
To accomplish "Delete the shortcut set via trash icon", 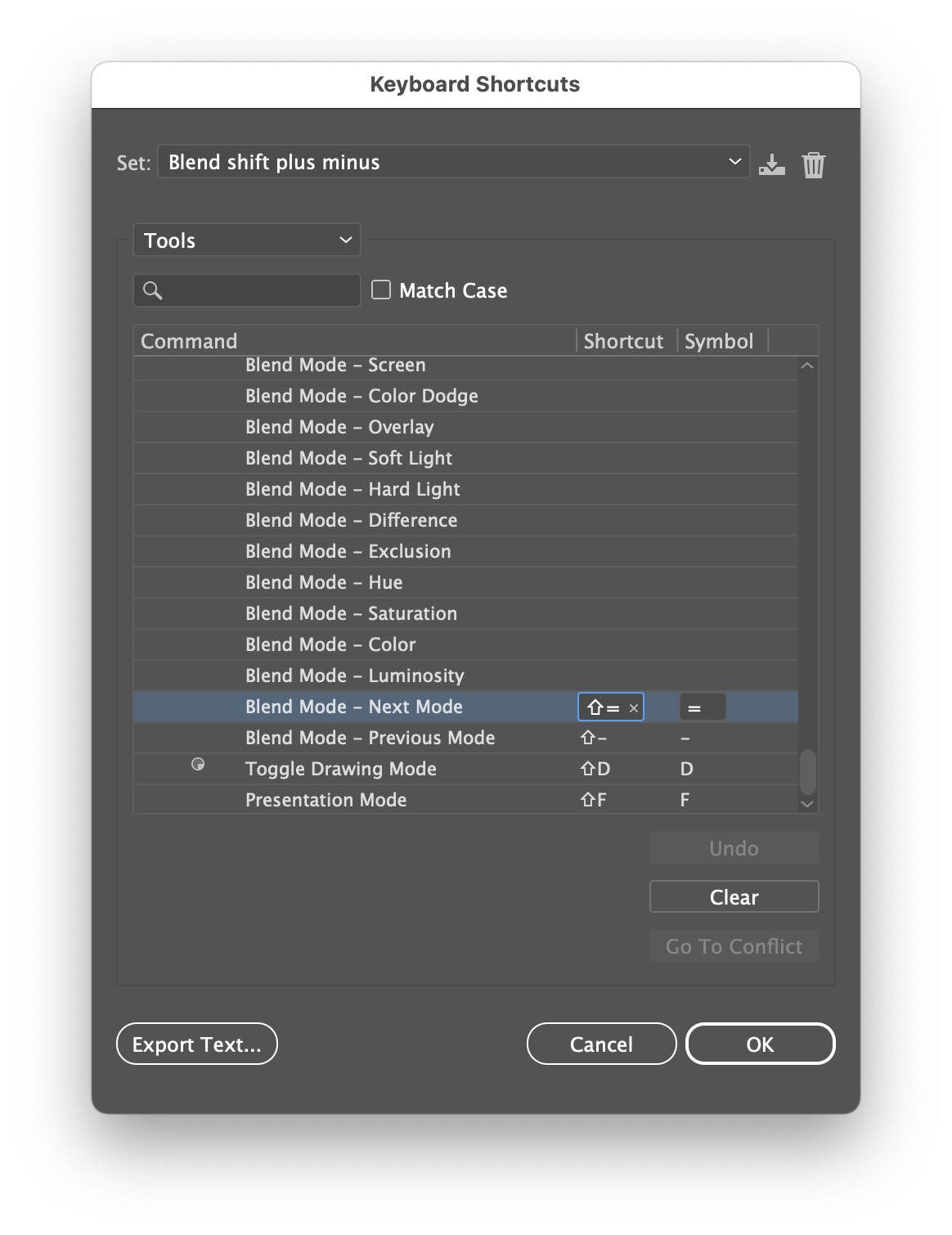I will (x=813, y=164).
